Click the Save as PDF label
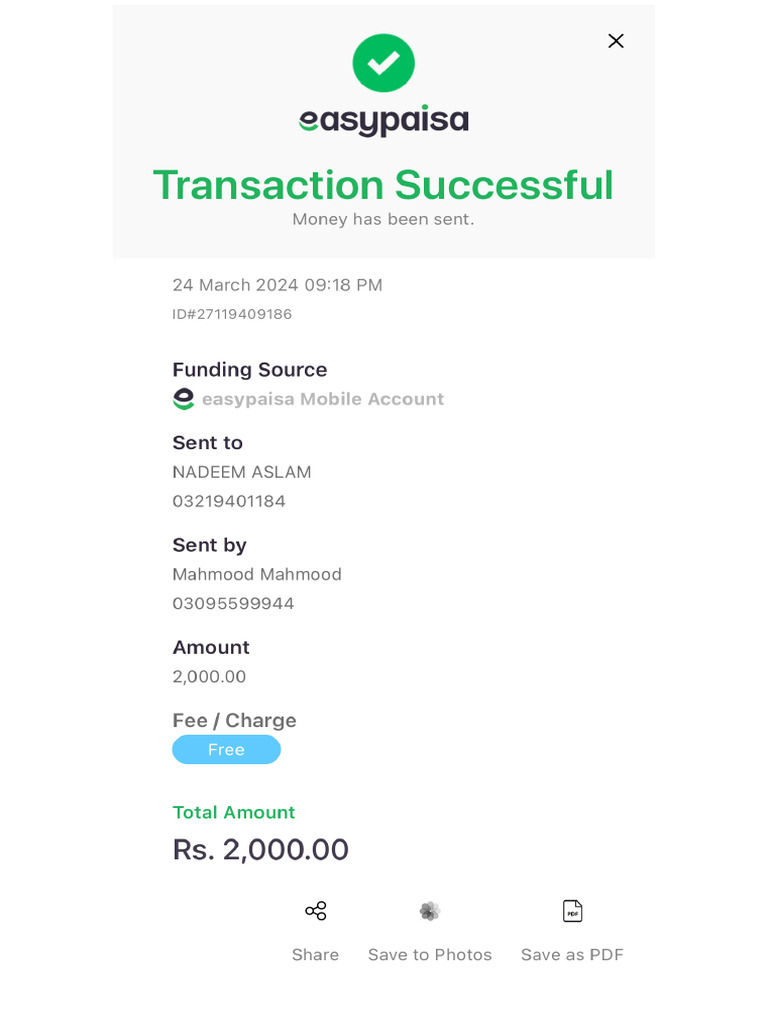Image resolution: width=768 pixels, height=1024 pixels. point(572,955)
